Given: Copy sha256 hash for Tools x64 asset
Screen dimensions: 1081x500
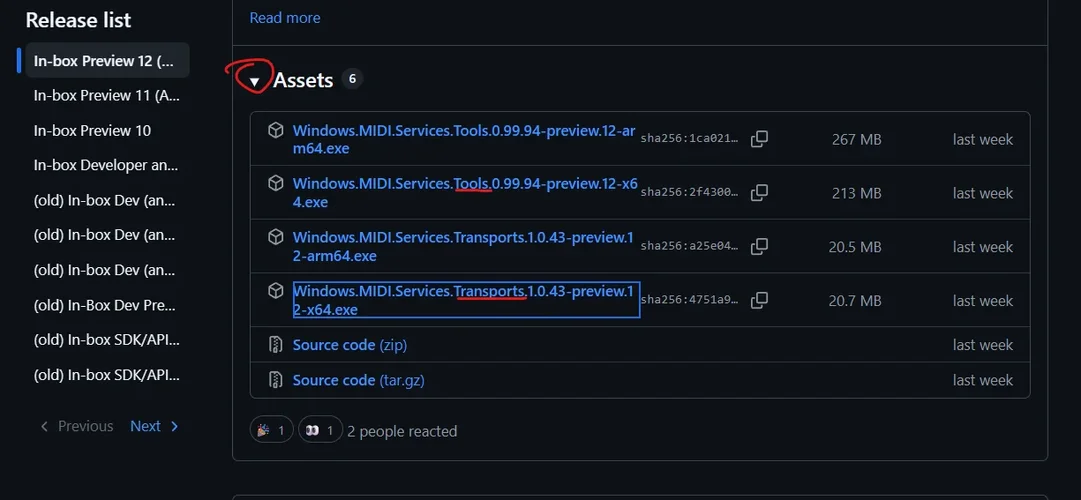Looking at the screenshot, I should 759,193.
